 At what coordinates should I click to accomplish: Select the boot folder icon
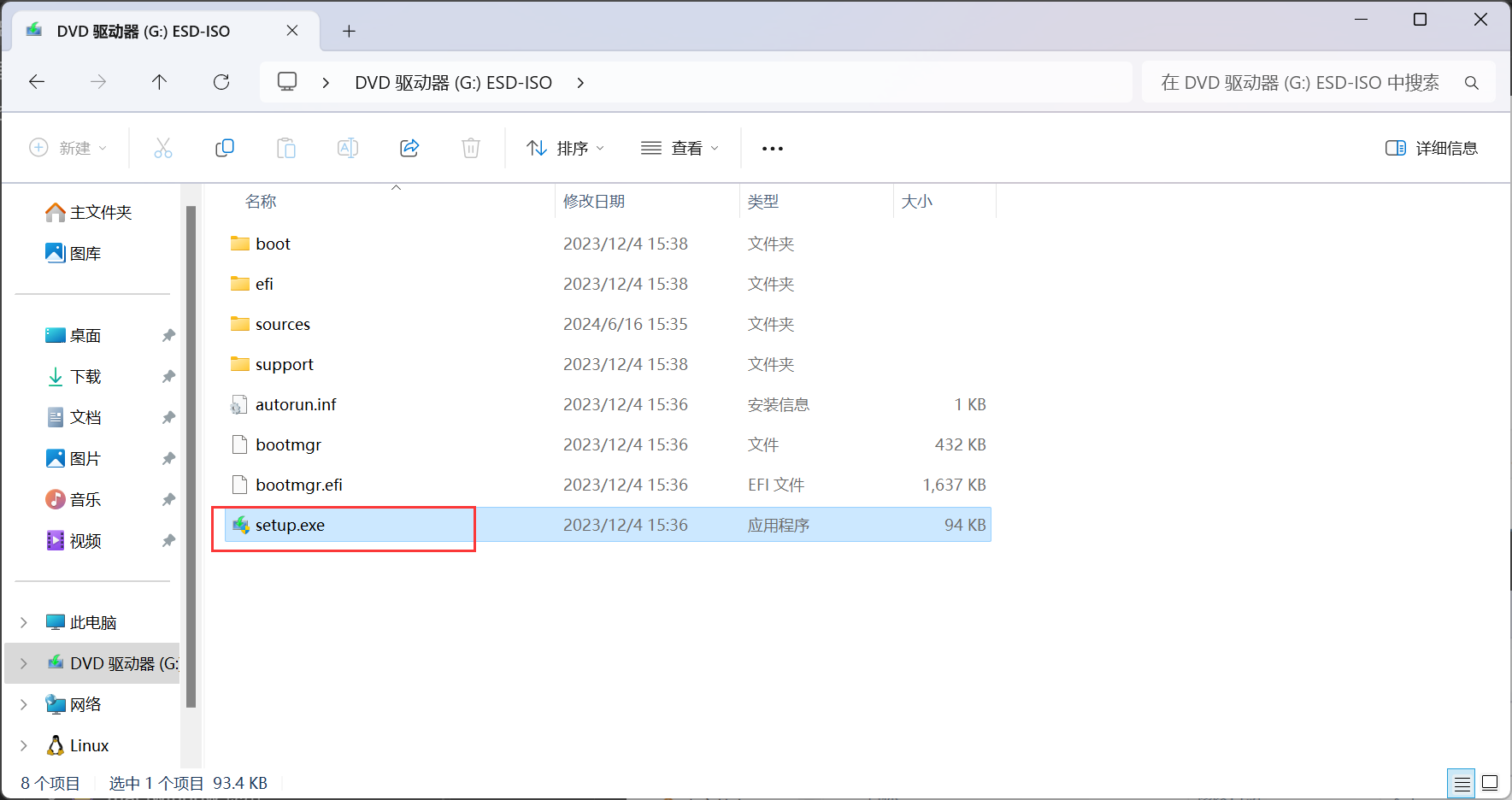click(240, 244)
